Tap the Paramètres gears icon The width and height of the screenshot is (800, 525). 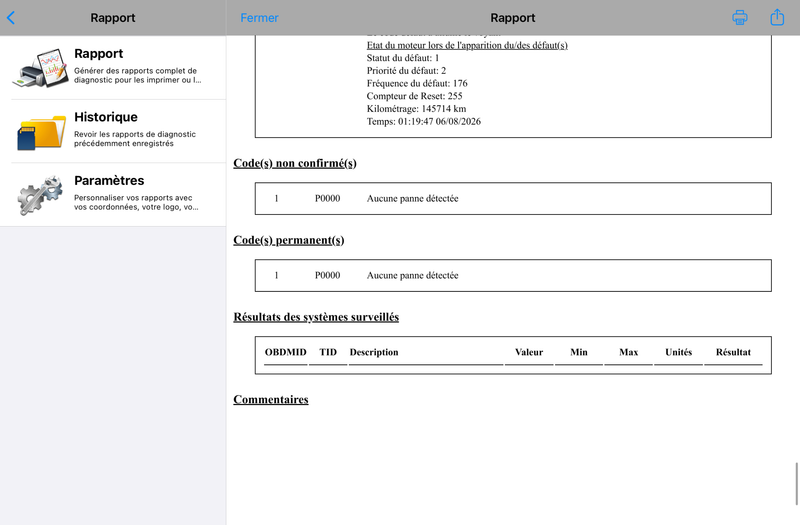(x=40, y=194)
